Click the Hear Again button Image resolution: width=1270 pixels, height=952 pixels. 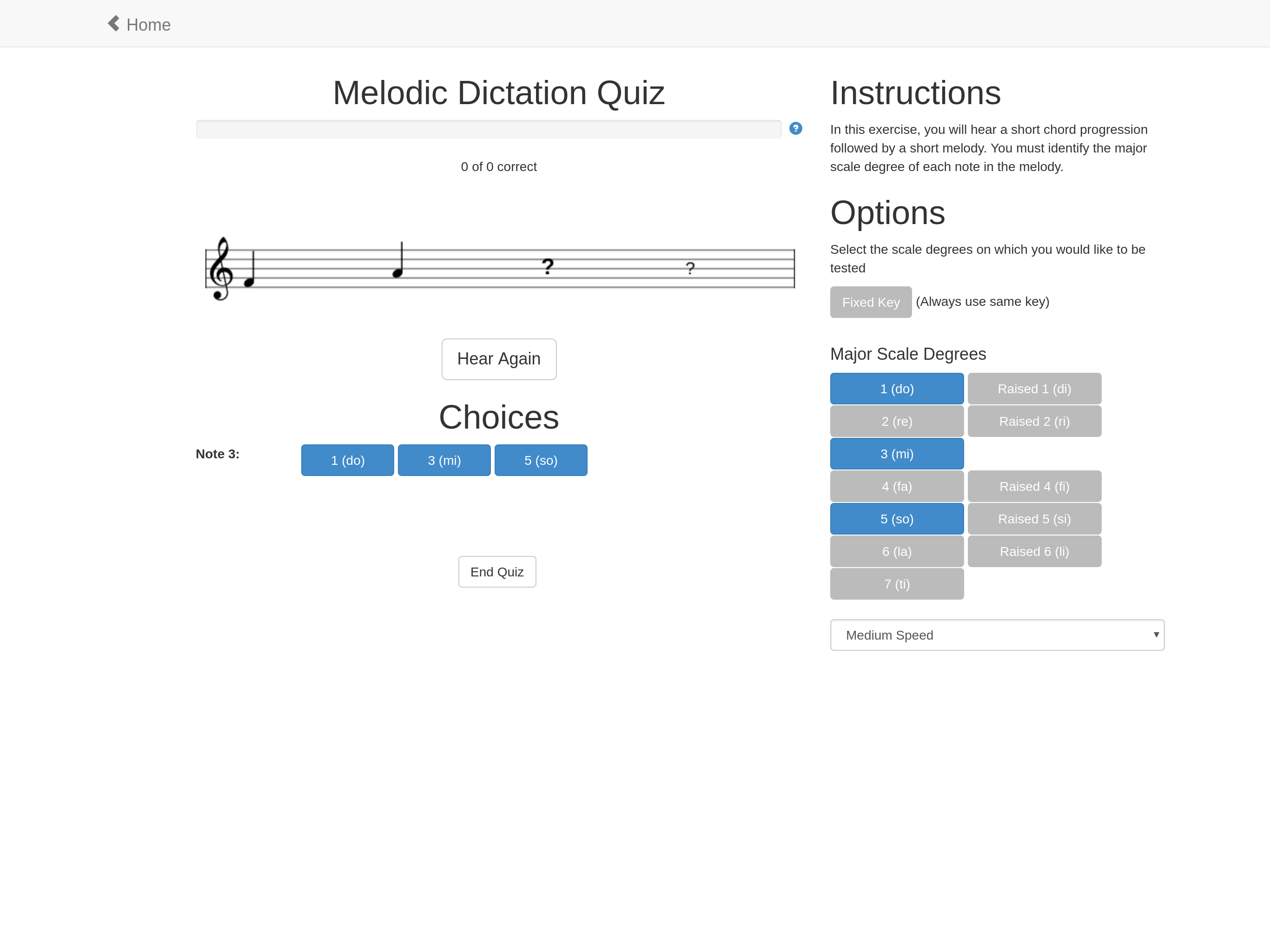[x=498, y=359]
